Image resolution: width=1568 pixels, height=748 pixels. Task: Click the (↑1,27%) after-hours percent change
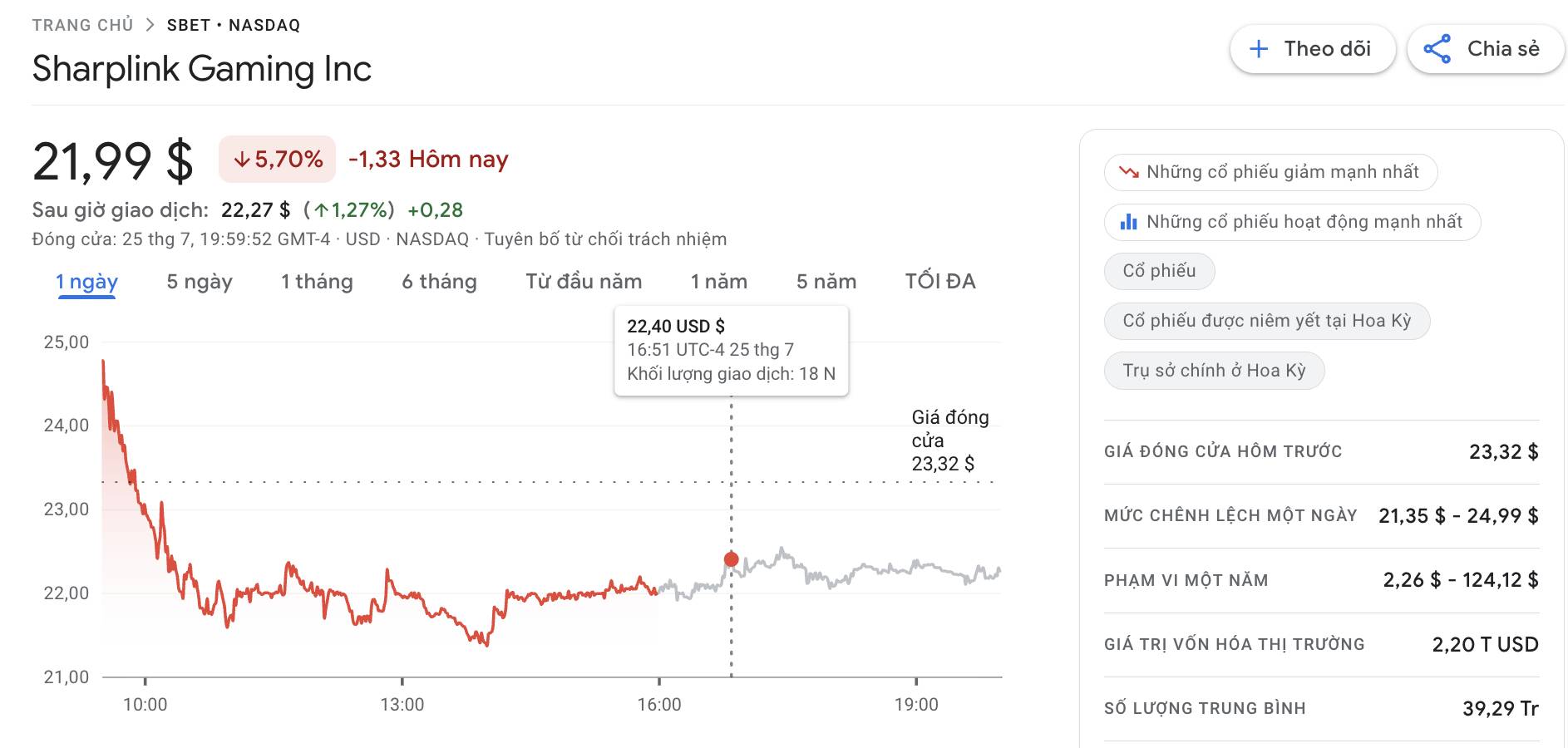pos(349,210)
